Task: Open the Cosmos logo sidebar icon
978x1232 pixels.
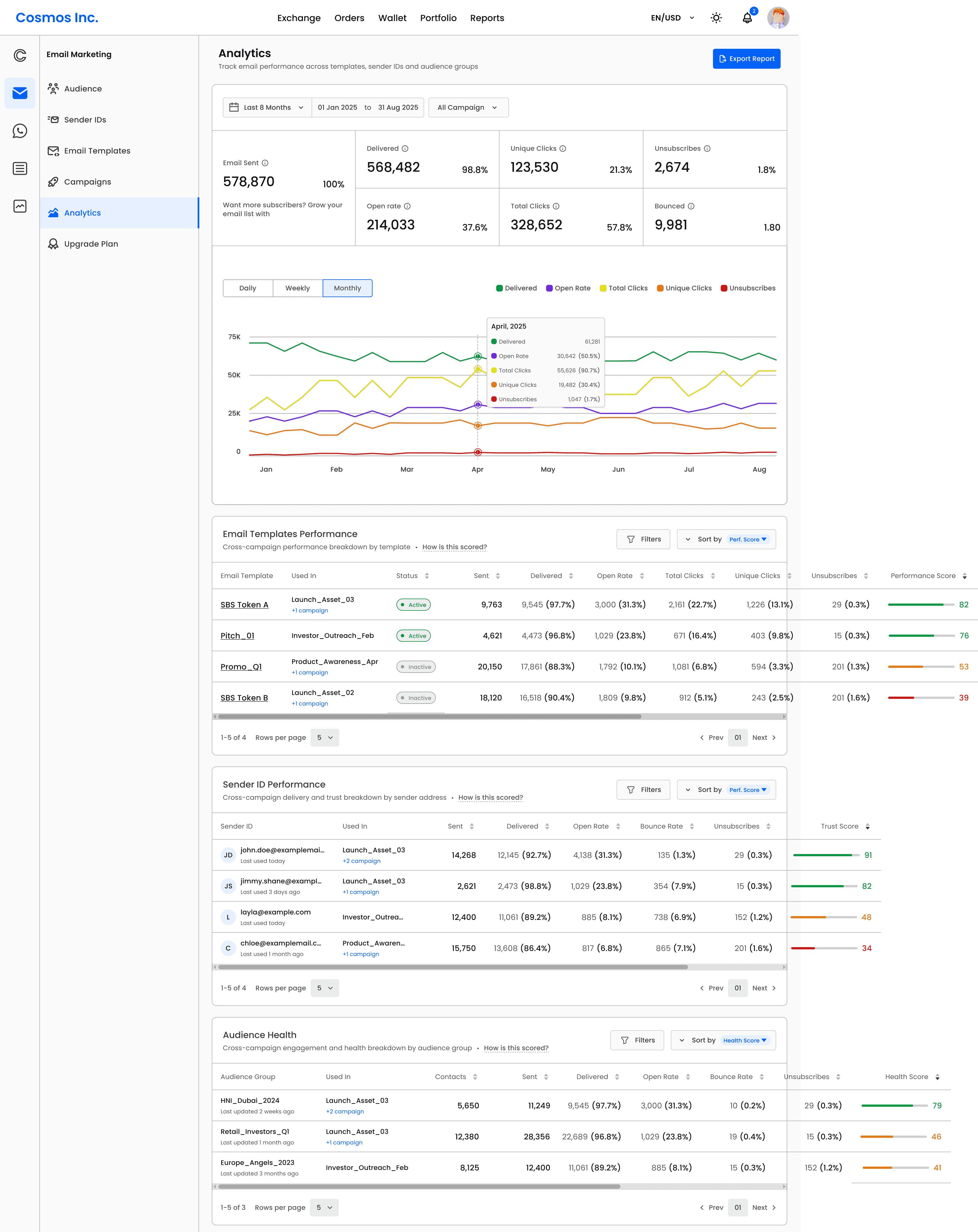Action: pyautogui.click(x=20, y=55)
